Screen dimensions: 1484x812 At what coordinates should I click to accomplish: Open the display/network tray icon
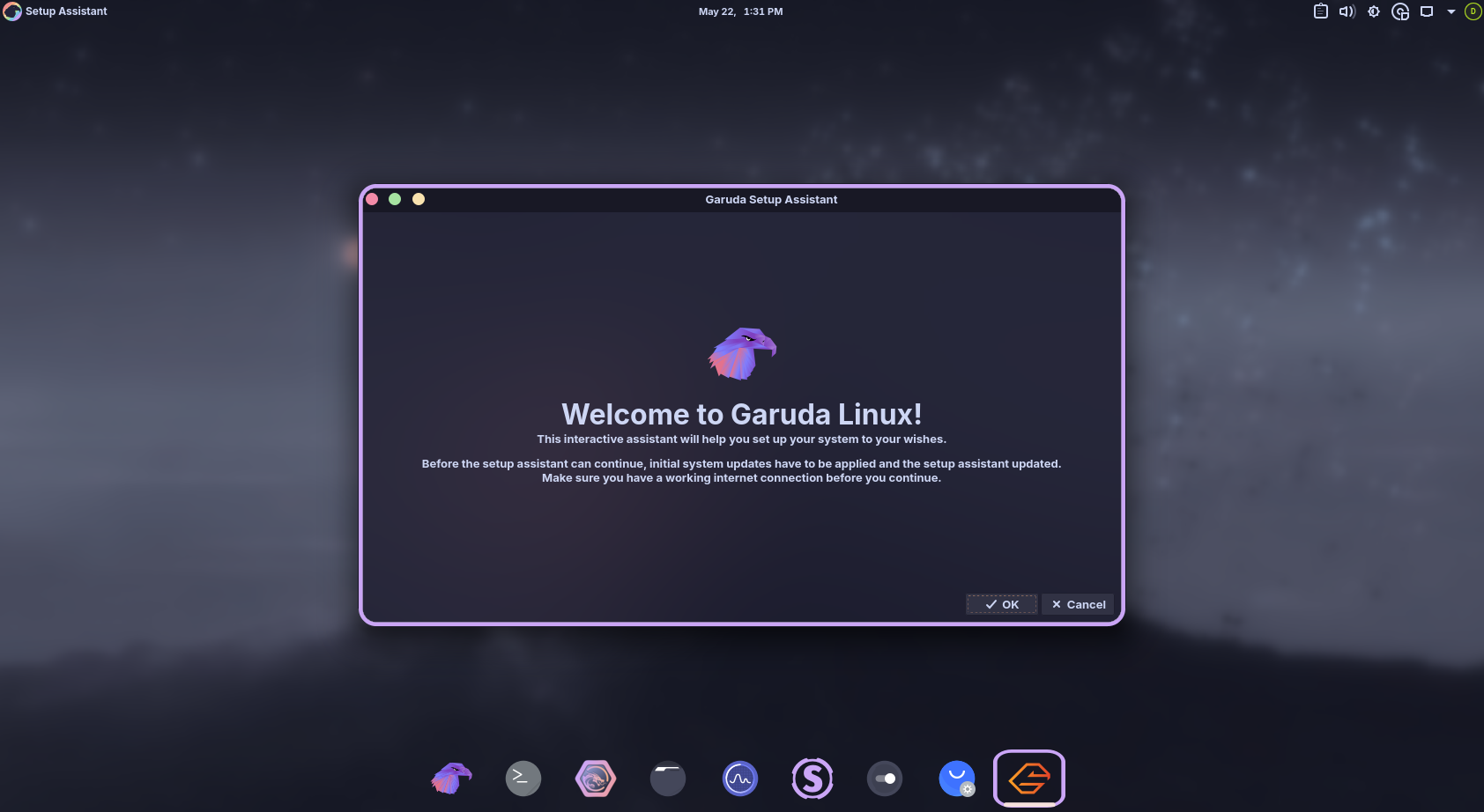pyautogui.click(x=1427, y=11)
